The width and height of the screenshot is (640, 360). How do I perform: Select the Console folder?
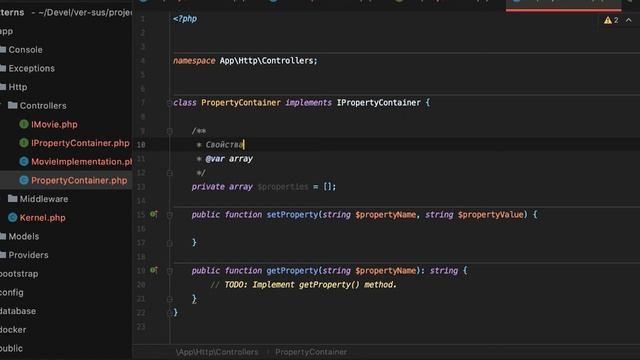(x=25, y=50)
